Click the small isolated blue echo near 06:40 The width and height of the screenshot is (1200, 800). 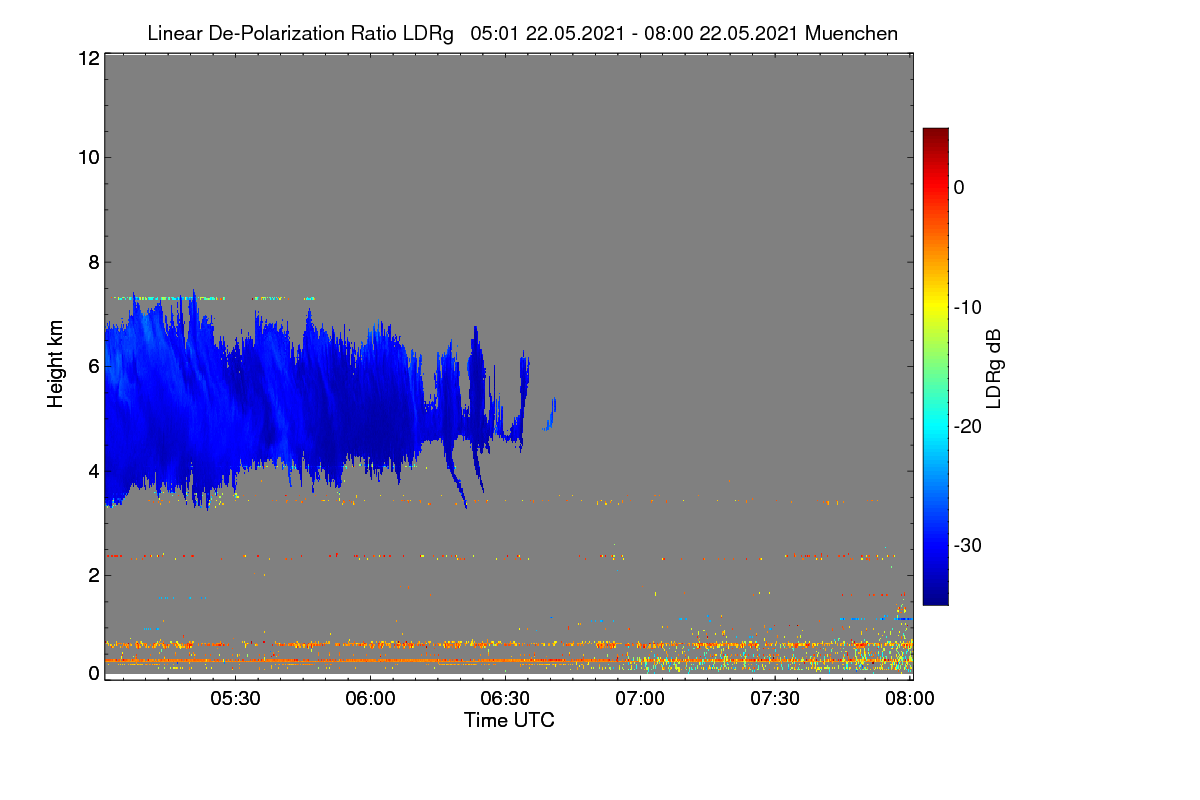coord(550,414)
